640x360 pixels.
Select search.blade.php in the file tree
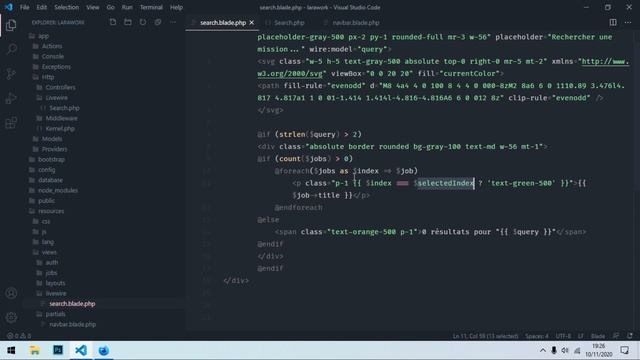[72, 304]
